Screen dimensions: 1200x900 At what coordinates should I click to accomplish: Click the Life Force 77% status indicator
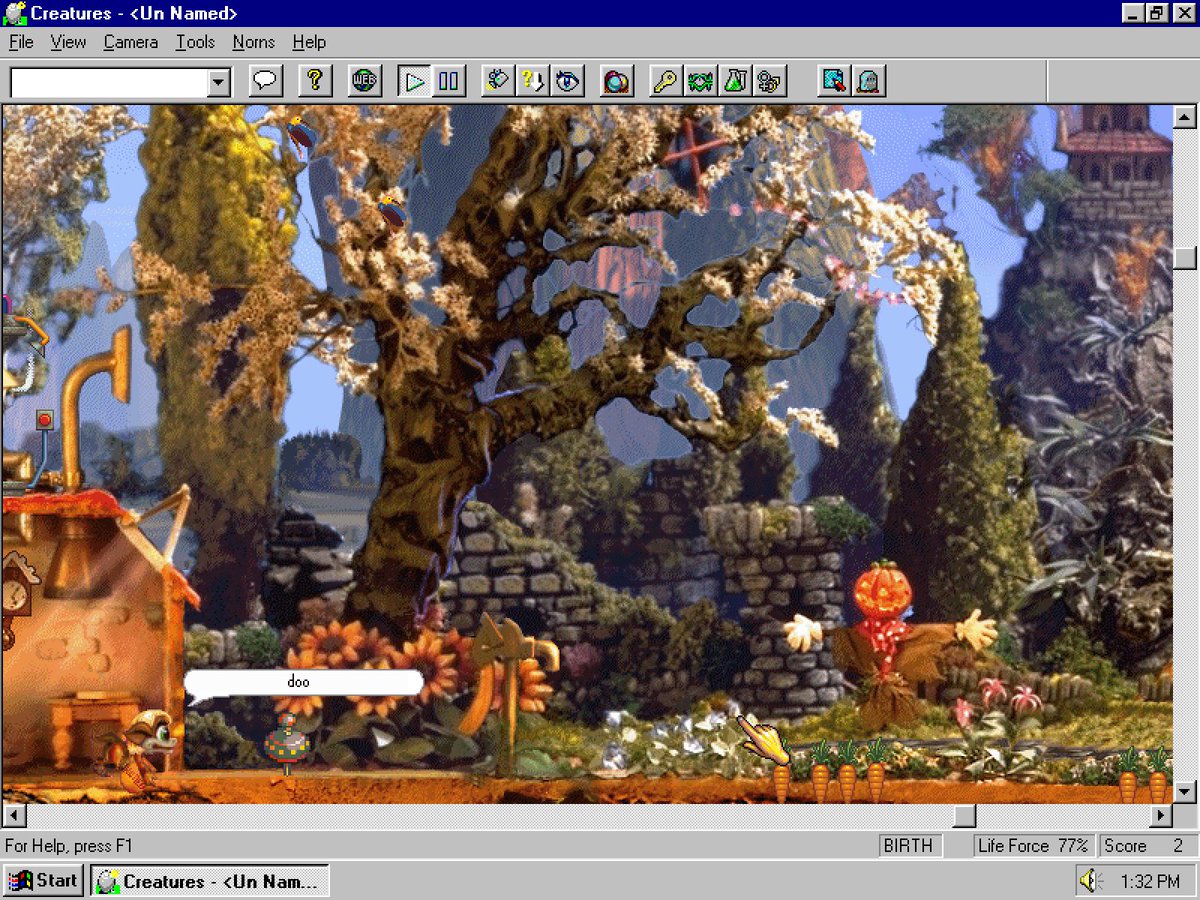[x=1034, y=846]
